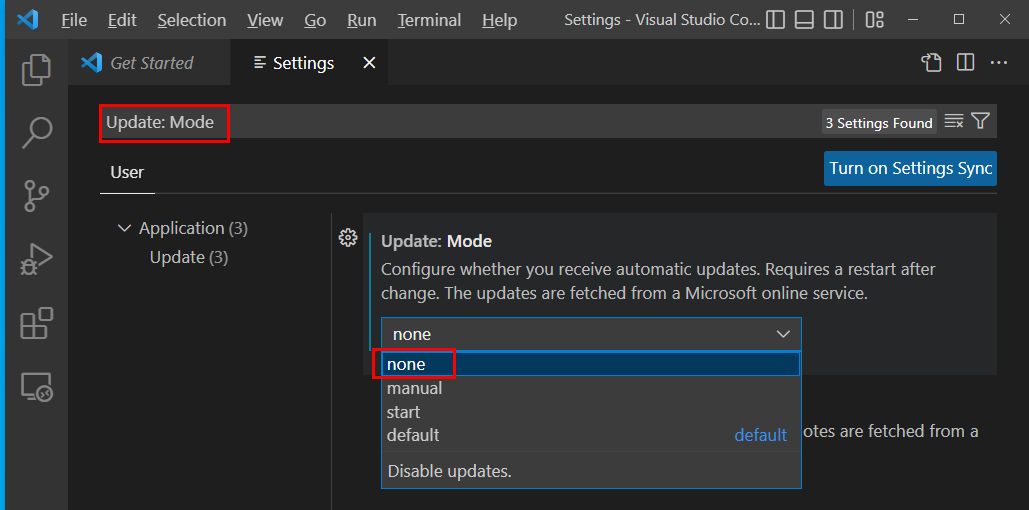Viewport: 1029px width, 510px height.
Task: Pick the start option in the dropdown
Action: pos(404,412)
